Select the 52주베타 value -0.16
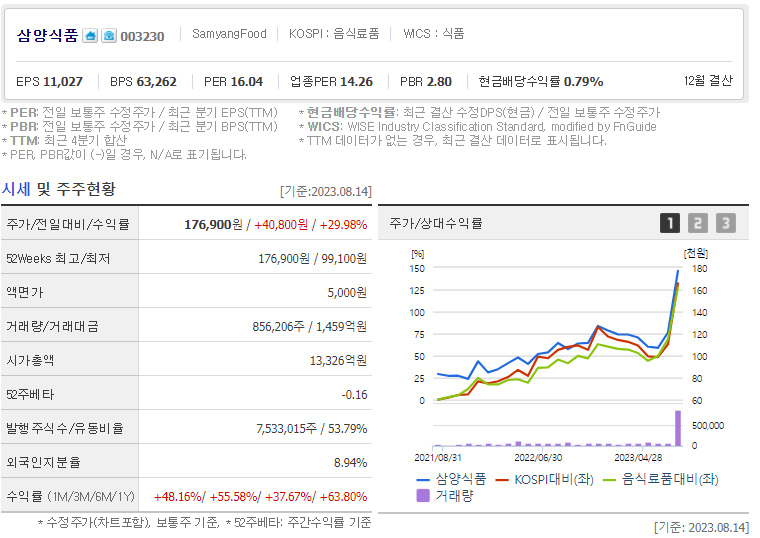760x538 pixels. pos(354,395)
